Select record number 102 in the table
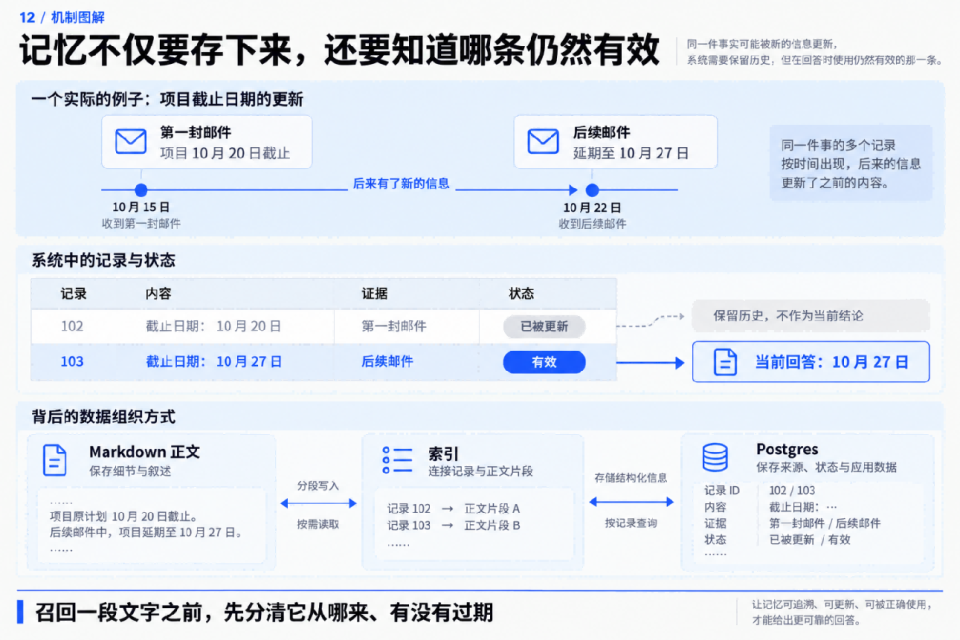This screenshot has width=960, height=640. [x=72, y=326]
